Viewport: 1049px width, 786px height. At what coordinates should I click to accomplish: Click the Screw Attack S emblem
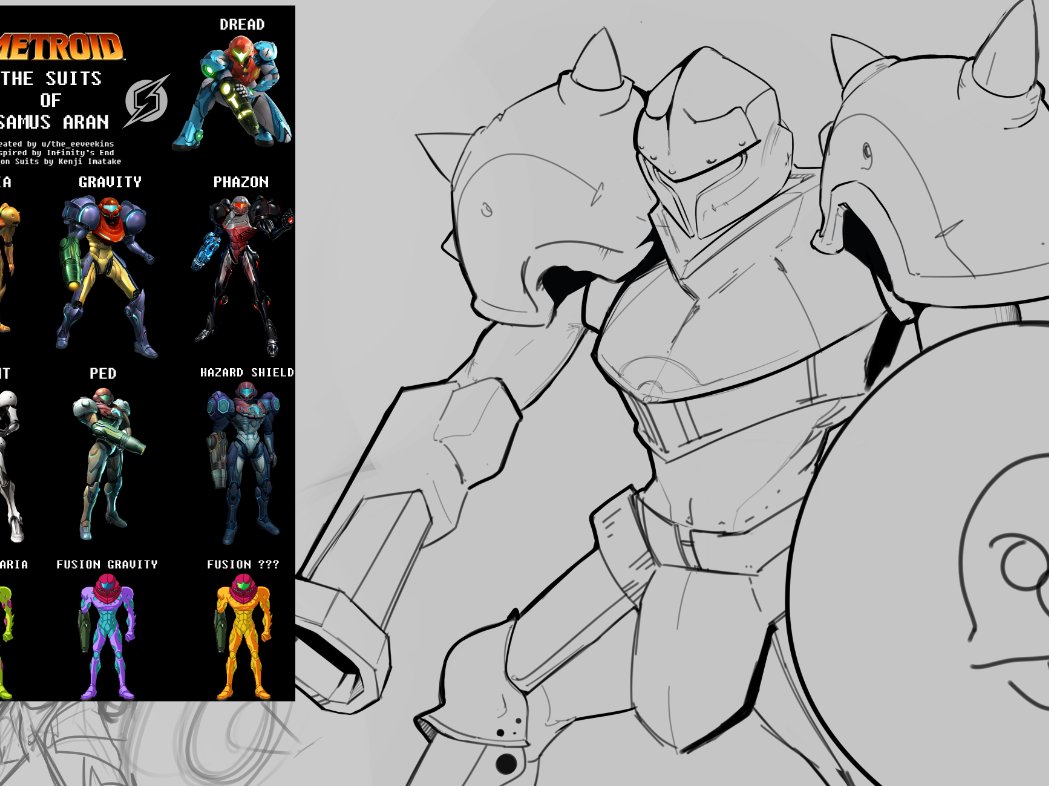coord(147,100)
